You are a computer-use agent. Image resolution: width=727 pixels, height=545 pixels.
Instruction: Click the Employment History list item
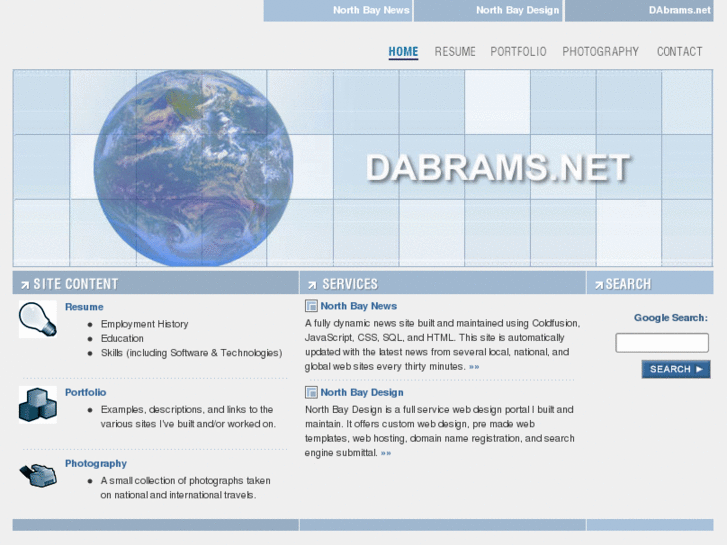click(145, 324)
